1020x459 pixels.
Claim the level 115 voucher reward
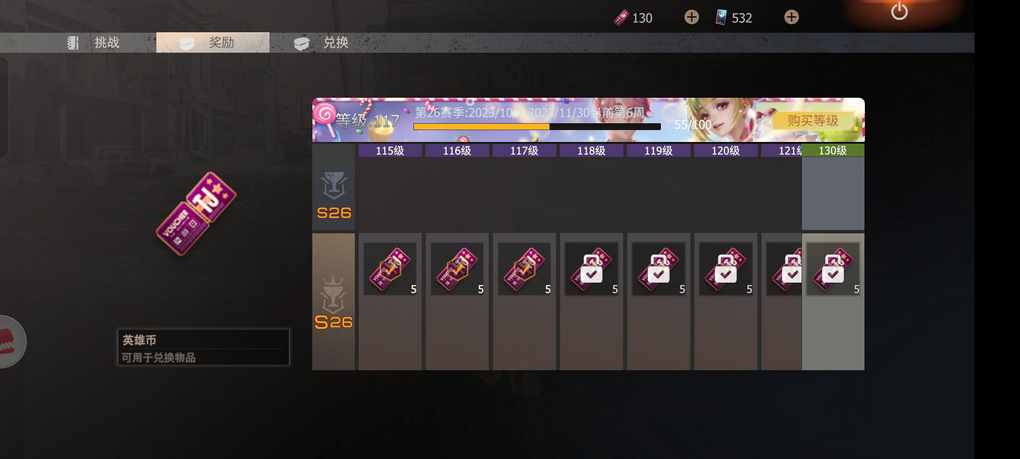[x=390, y=269]
